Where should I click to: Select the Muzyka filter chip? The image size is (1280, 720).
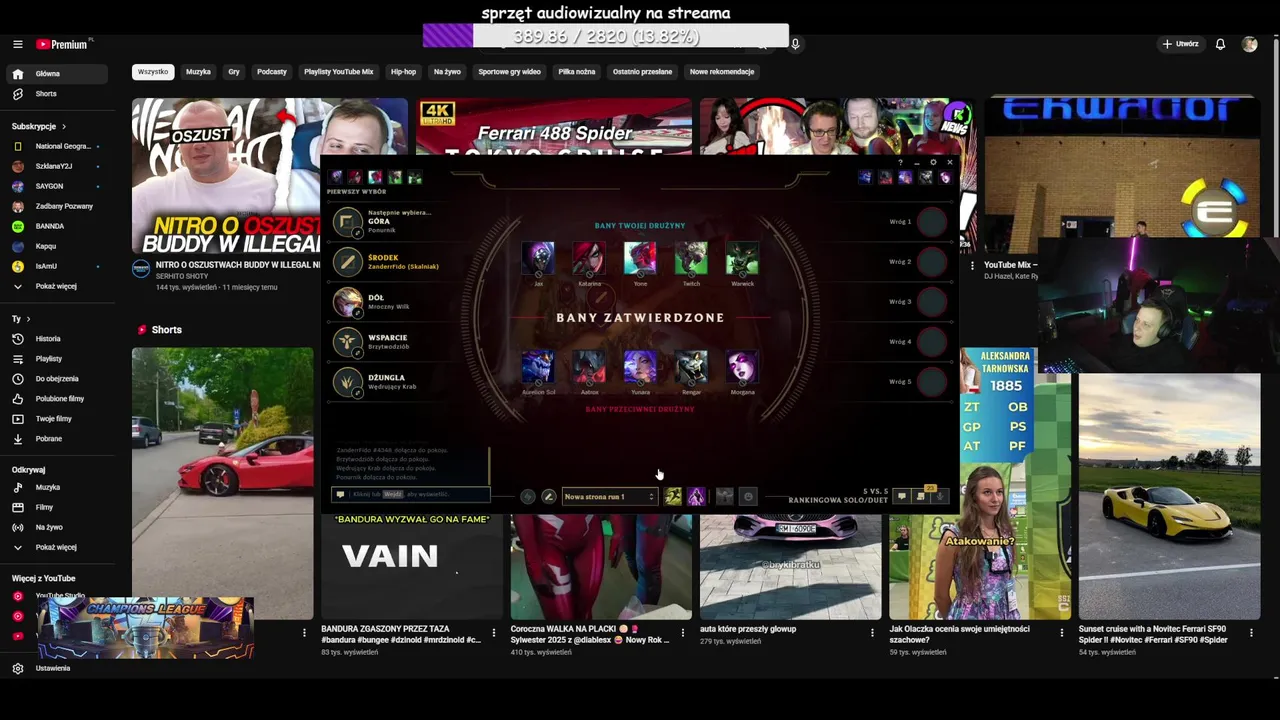(198, 72)
